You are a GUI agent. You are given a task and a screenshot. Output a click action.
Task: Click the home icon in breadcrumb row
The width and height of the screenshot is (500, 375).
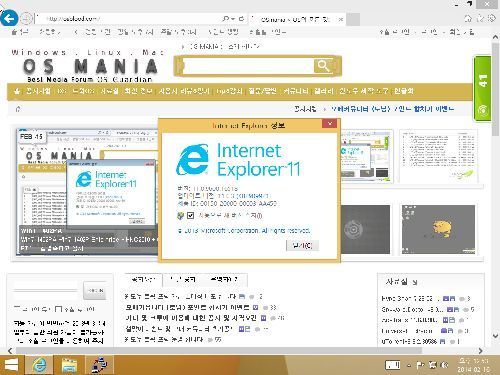coord(18,109)
